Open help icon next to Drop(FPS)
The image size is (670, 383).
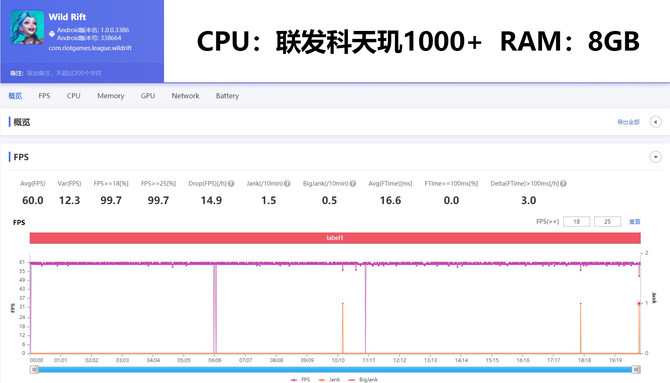(x=231, y=183)
